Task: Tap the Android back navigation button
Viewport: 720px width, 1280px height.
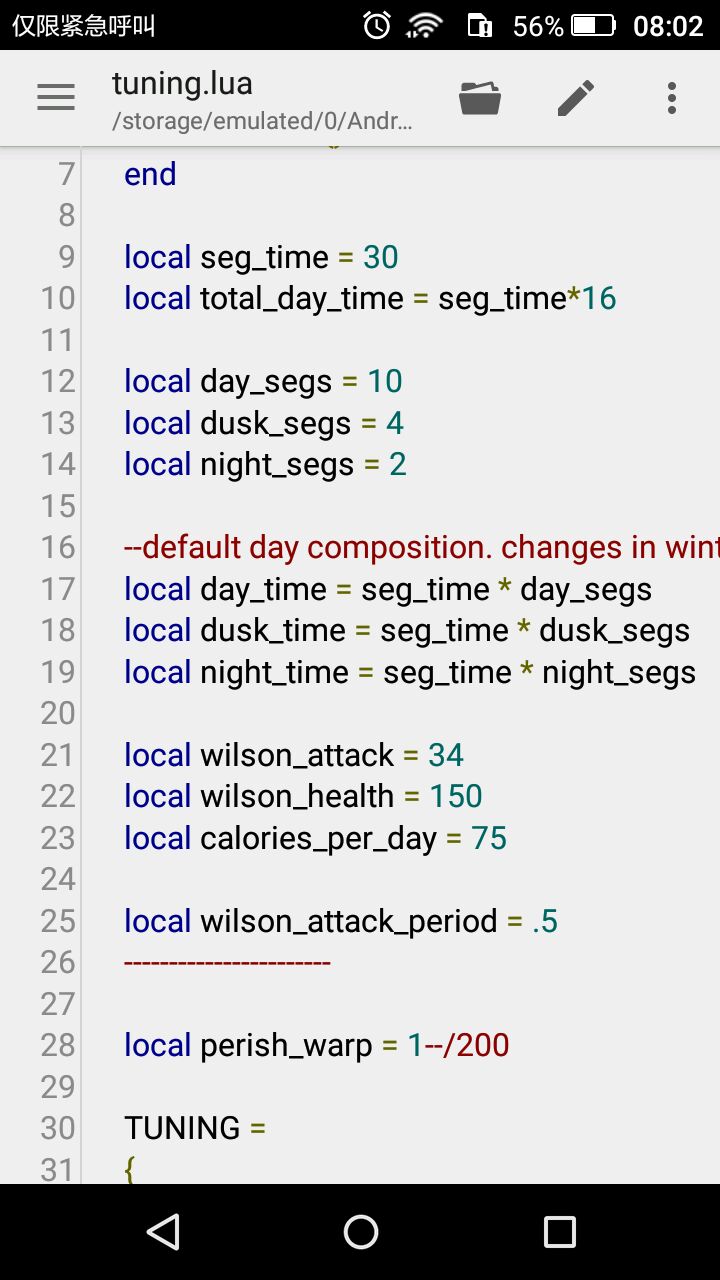Action: pos(162,1232)
